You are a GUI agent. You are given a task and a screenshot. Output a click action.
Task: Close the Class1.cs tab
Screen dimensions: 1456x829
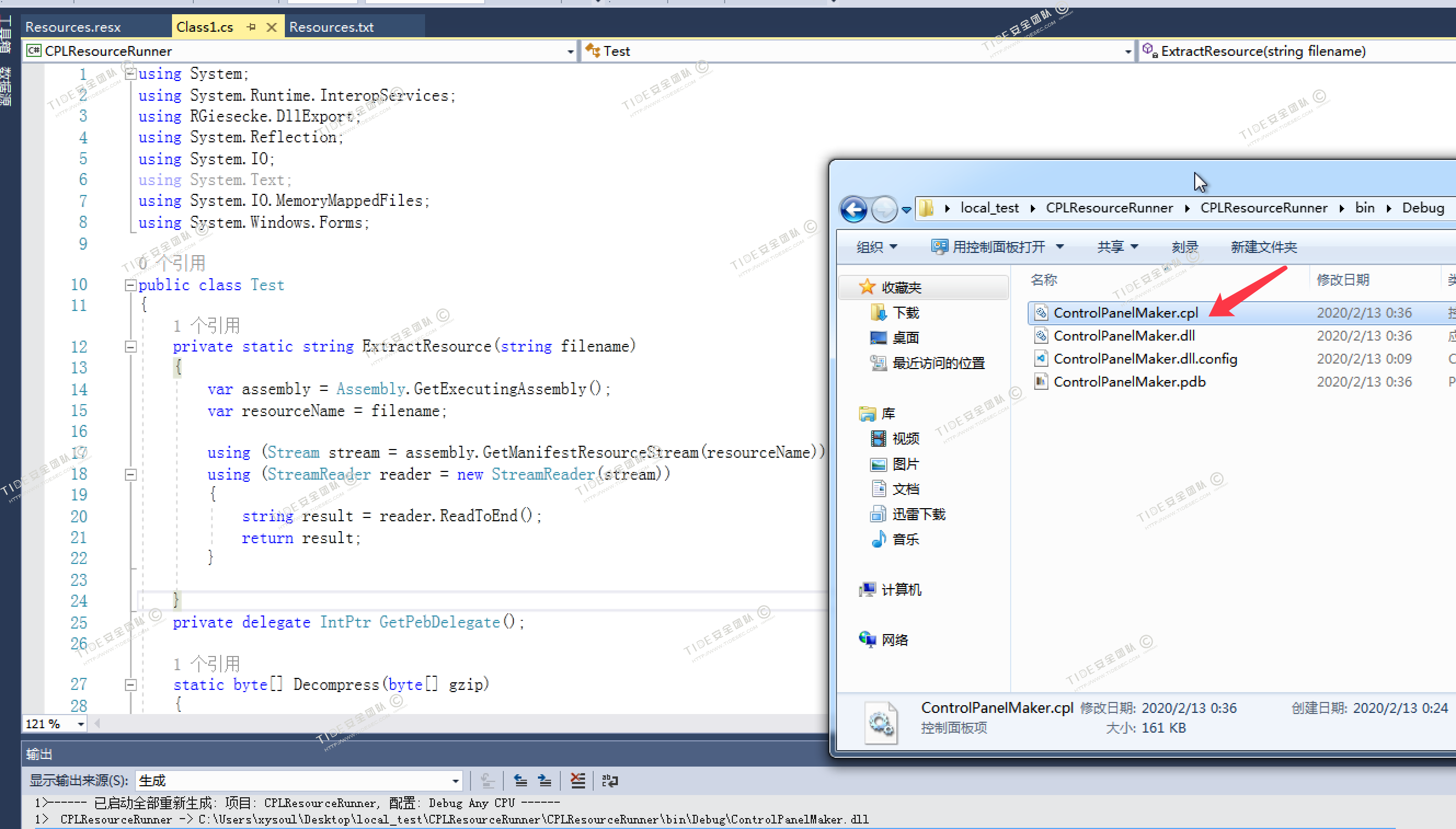click(x=272, y=27)
